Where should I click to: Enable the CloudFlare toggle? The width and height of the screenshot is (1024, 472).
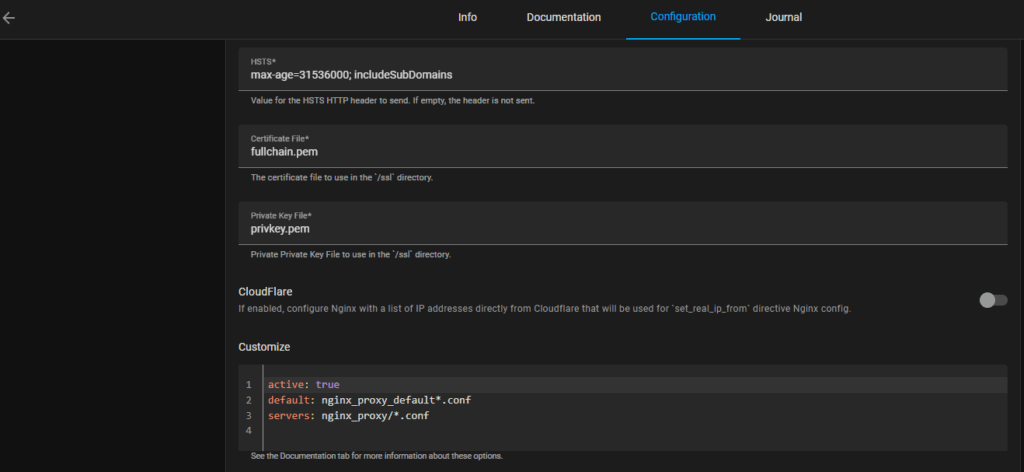[993, 300]
